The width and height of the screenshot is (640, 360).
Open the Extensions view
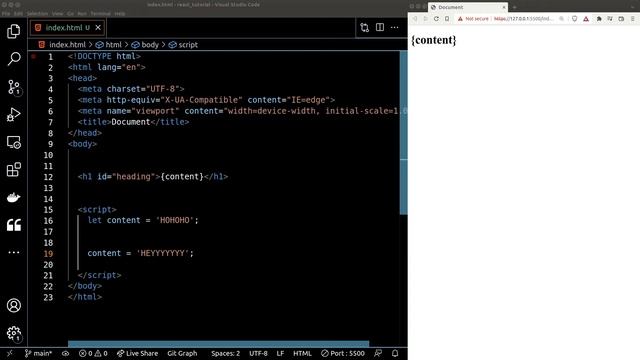[13, 170]
